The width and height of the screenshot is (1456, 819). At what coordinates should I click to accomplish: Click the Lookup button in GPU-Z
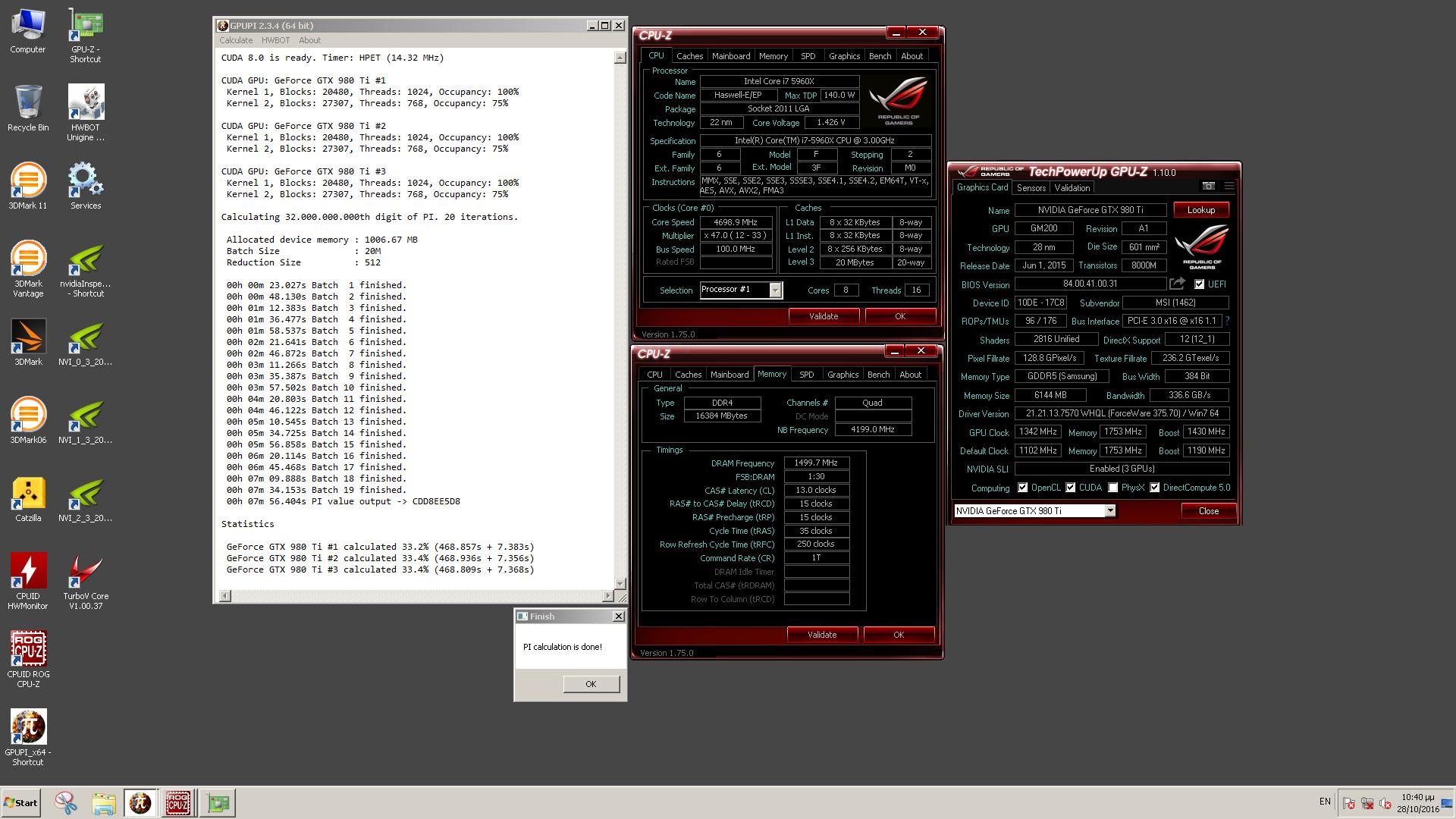1201,210
